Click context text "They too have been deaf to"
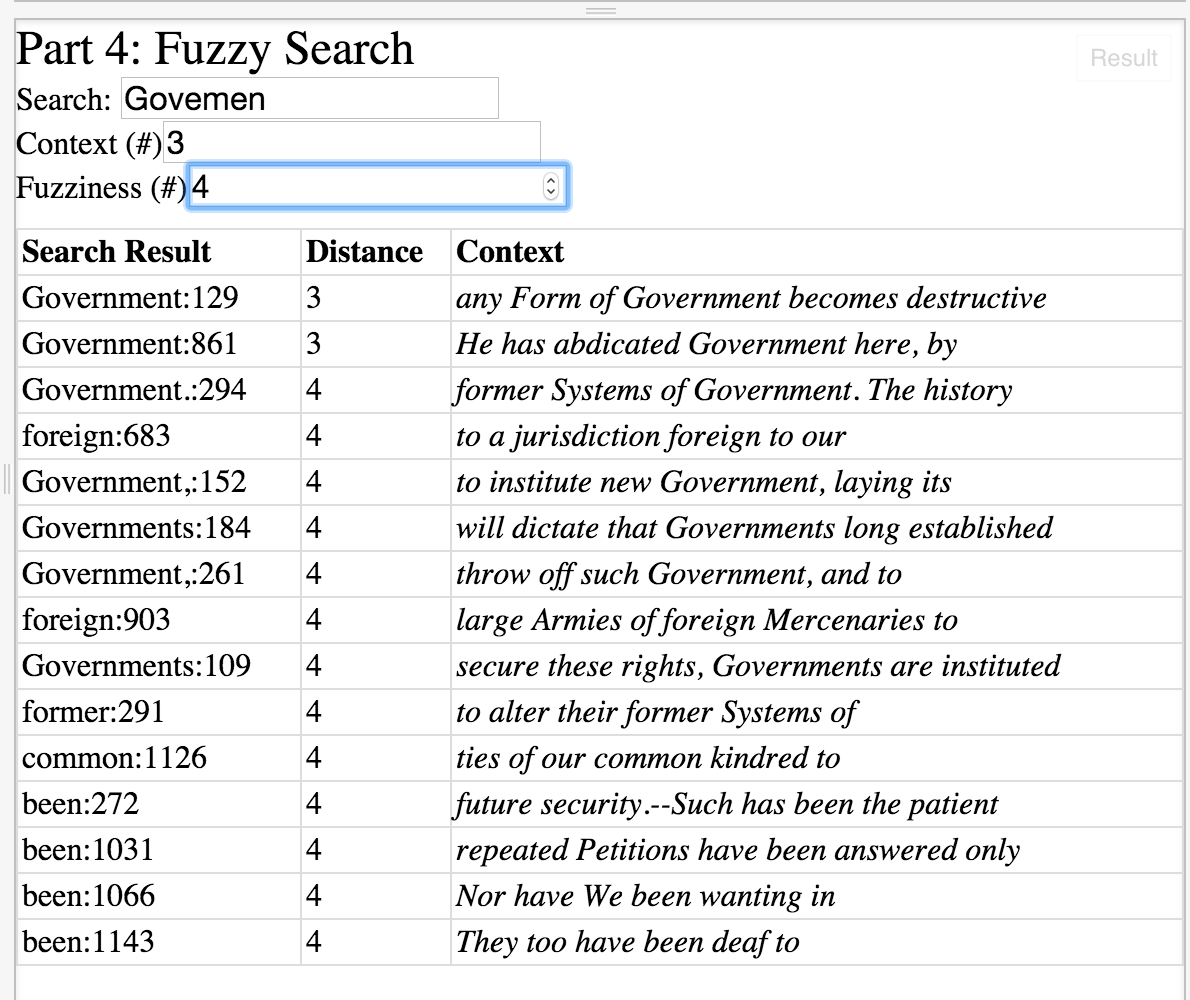1190x1000 pixels. point(628,942)
